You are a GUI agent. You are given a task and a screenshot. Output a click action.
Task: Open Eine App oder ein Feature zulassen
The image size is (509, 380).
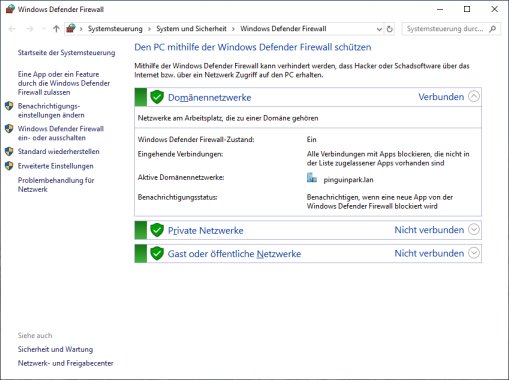(64, 83)
